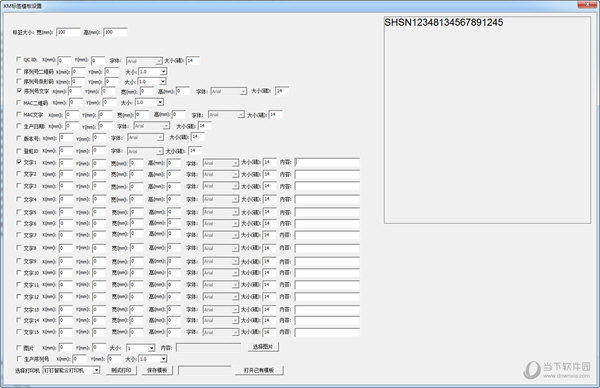Screen dimensions: 600x388
Task: Click the label width 宽(mm) field
Action: coord(68,32)
